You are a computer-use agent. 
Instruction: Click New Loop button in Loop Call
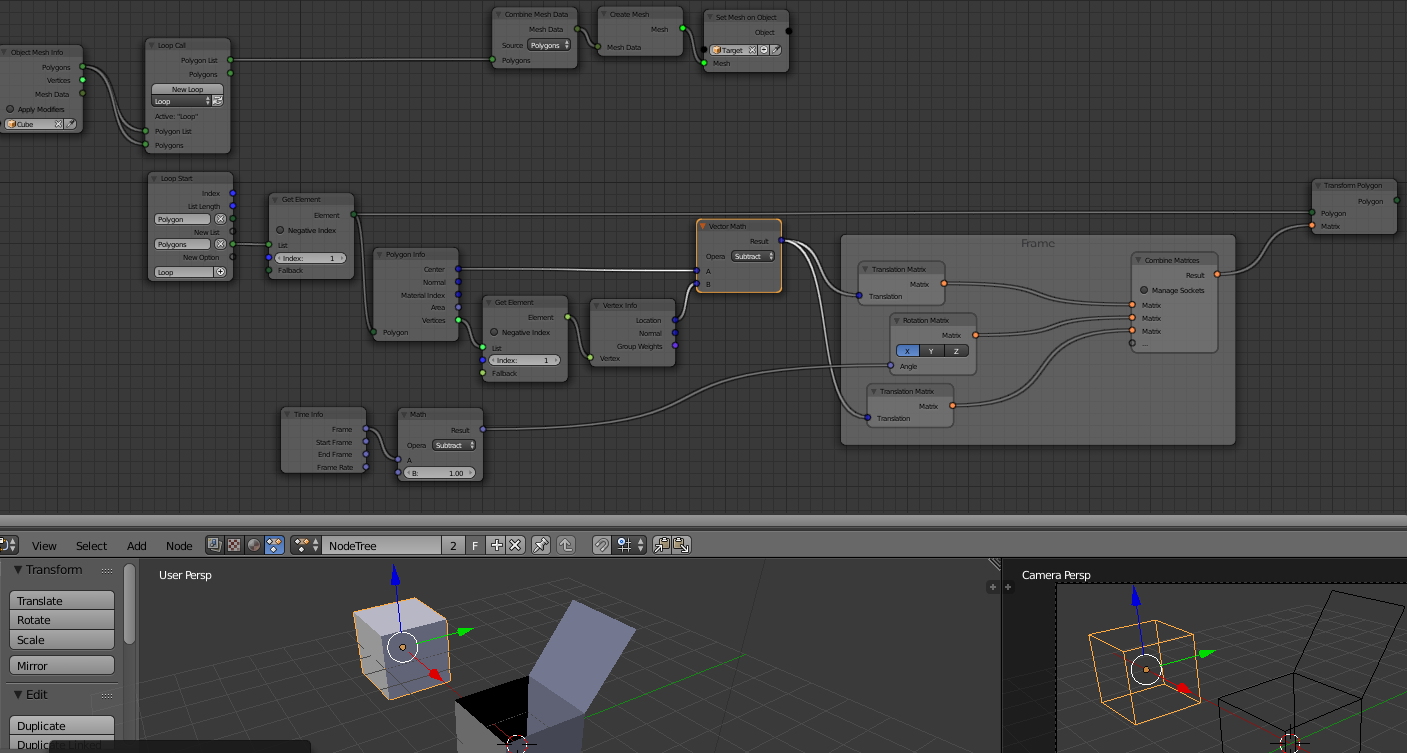click(187, 89)
